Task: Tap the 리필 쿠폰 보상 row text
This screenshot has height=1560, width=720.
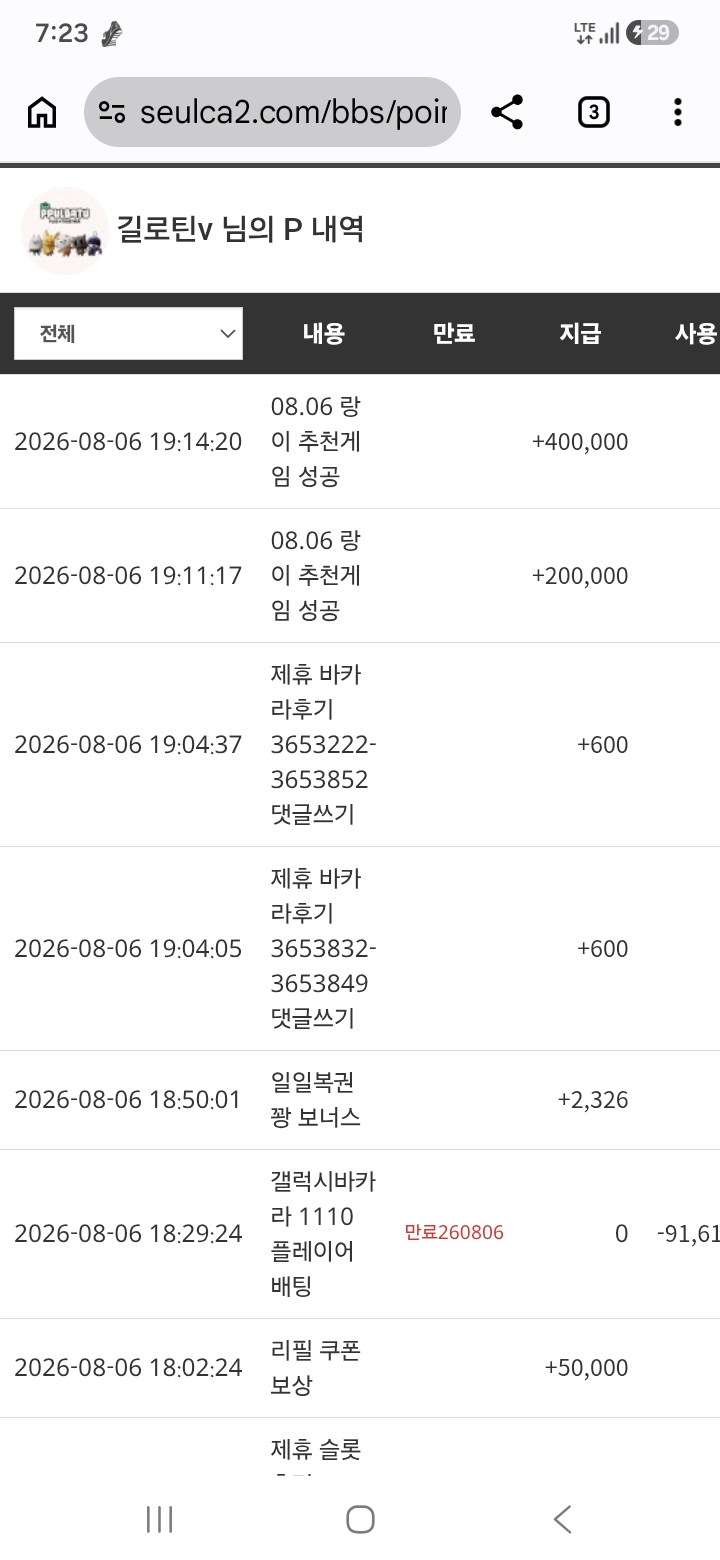Action: point(316,1367)
